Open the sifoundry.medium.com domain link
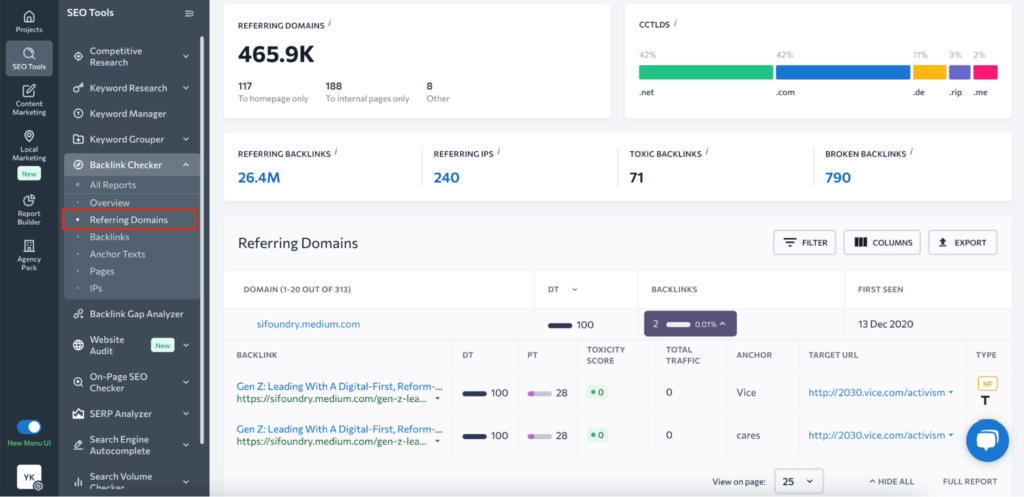This screenshot has height=497, width=1024. click(x=308, y=324)
